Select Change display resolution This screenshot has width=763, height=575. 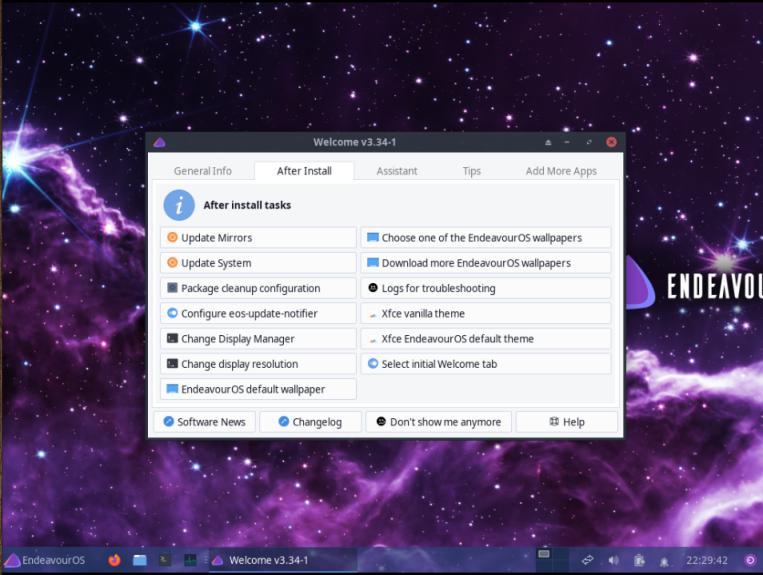[258, 364]
